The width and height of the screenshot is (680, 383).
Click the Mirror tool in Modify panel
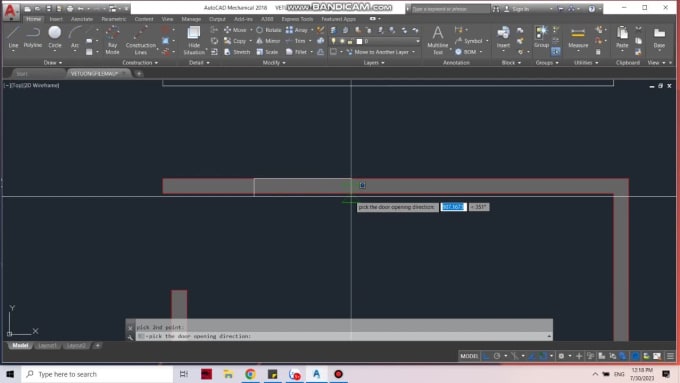(268, 41)
